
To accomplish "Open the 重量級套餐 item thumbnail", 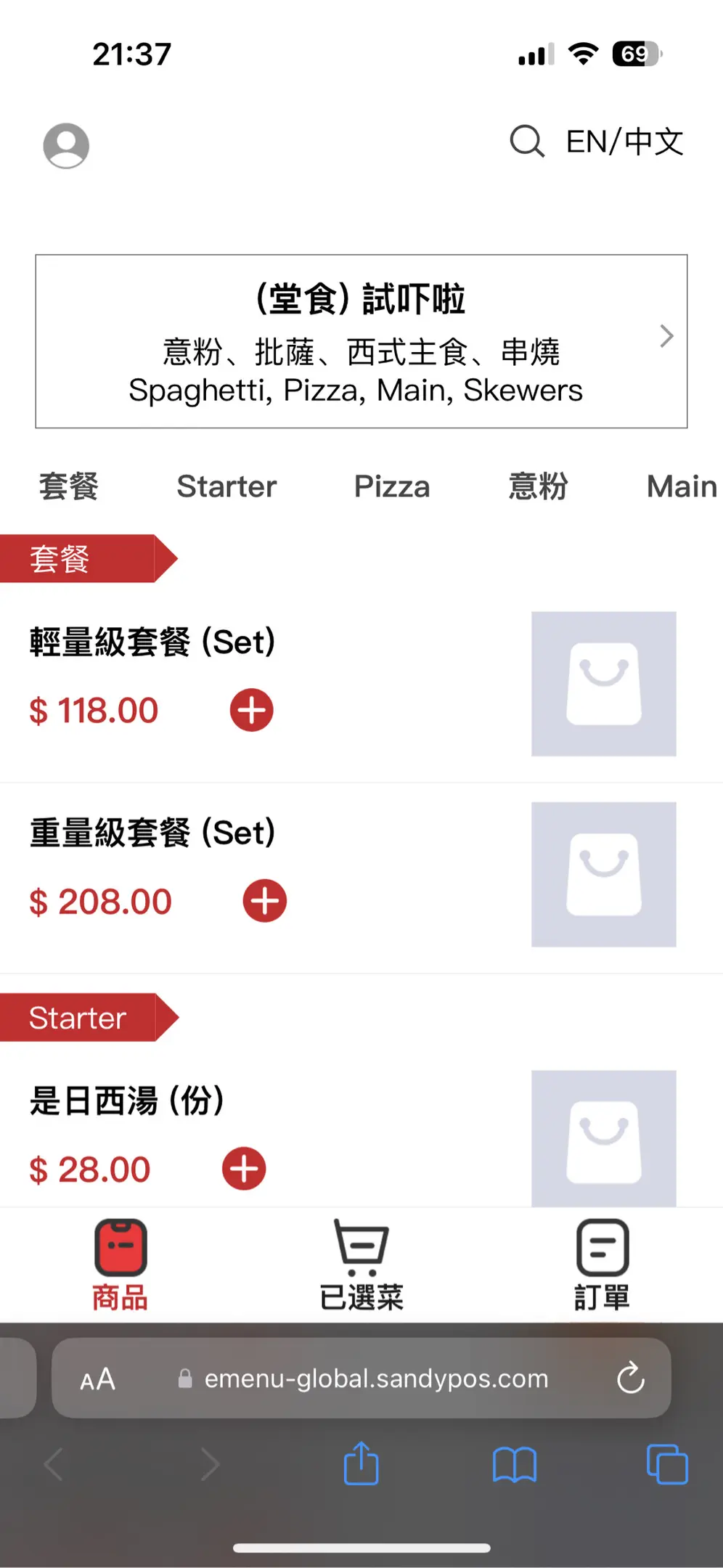I will (x=603, y=875).
